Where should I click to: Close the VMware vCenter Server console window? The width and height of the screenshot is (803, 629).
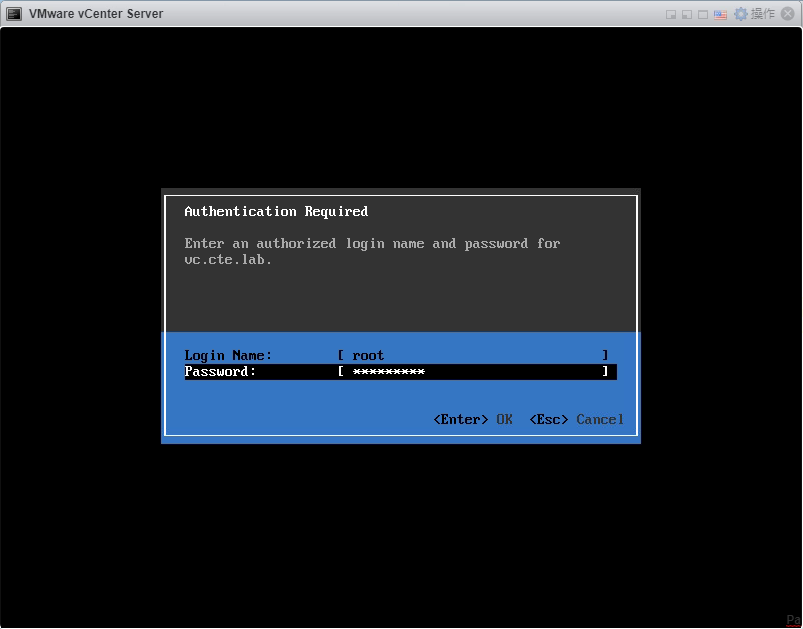pyautogui.click(x=788, y=14)
